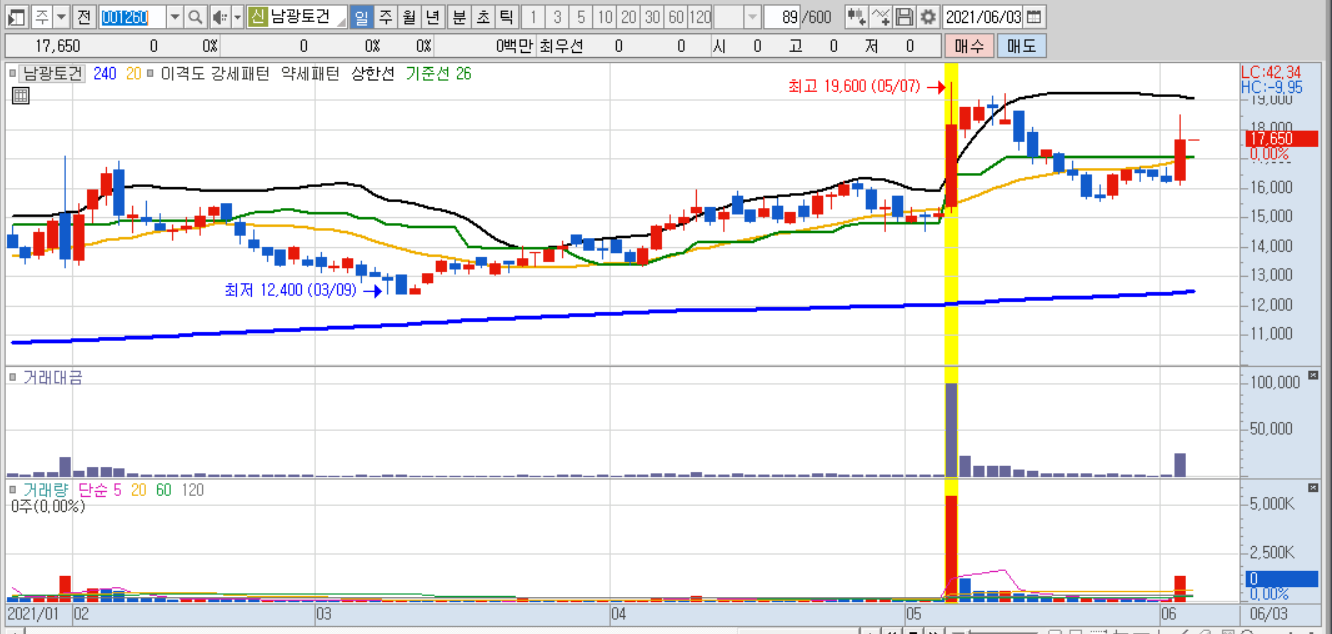Click the 240 moving average legend
Image resolution: width=1332 pixels, height=634 pixels.
pos(105,73)
